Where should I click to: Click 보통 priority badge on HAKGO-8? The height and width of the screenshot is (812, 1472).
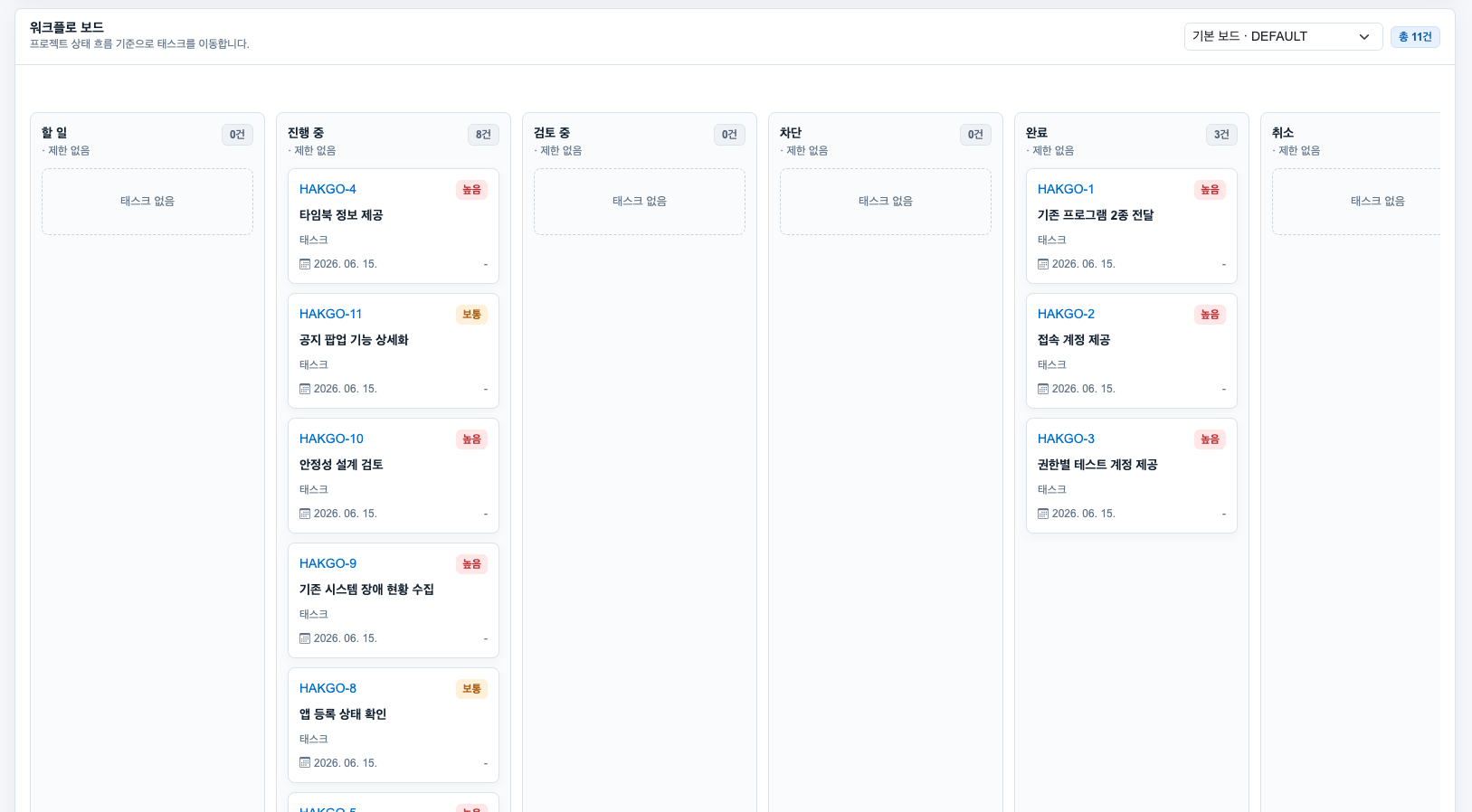tap(471, 689)
